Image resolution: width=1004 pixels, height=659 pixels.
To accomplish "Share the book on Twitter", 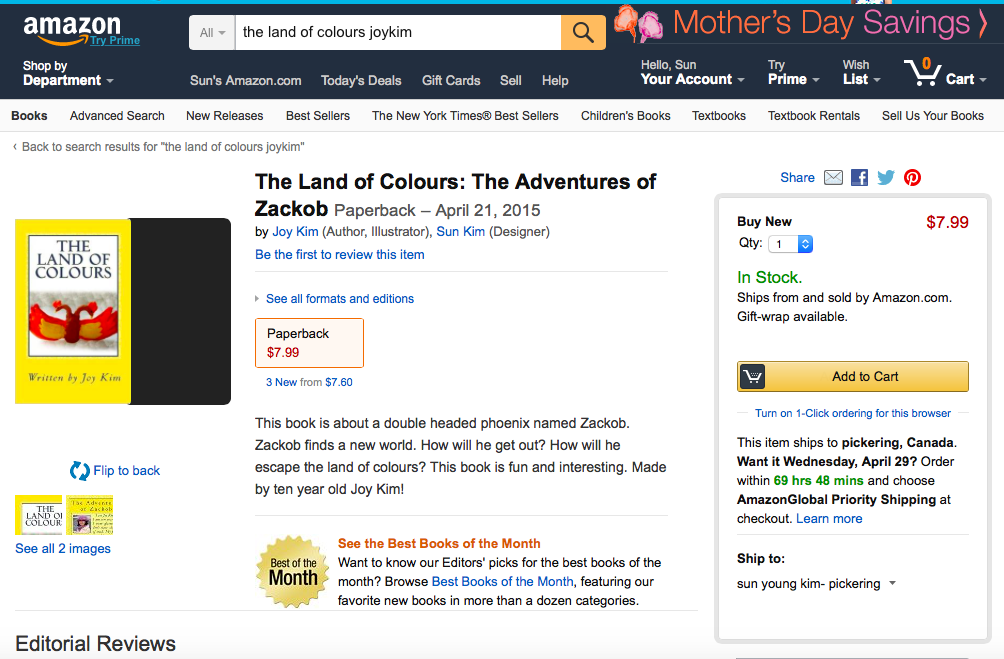I will [886, 178].
